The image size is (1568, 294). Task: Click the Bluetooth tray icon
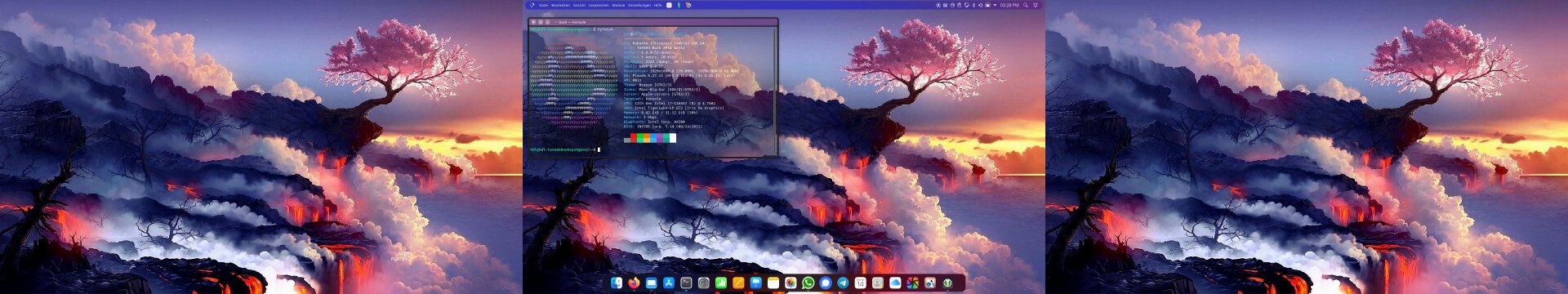973,5
